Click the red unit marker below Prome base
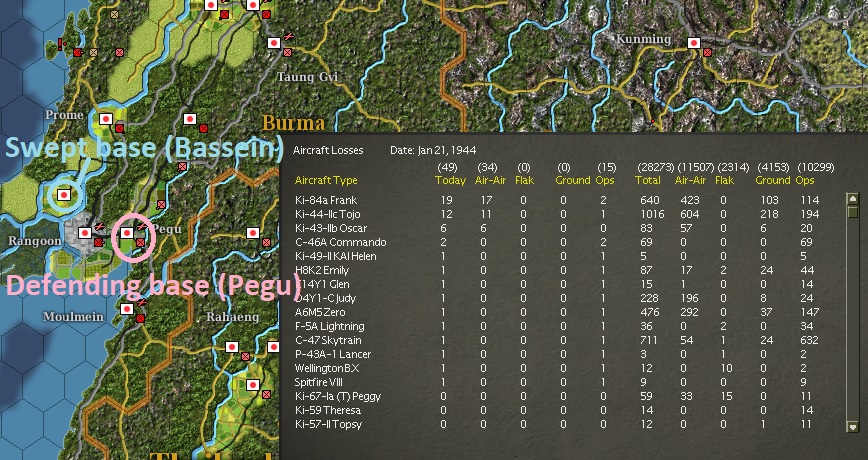The width and height of the screenshot is (868, 460). coord(120,128)
